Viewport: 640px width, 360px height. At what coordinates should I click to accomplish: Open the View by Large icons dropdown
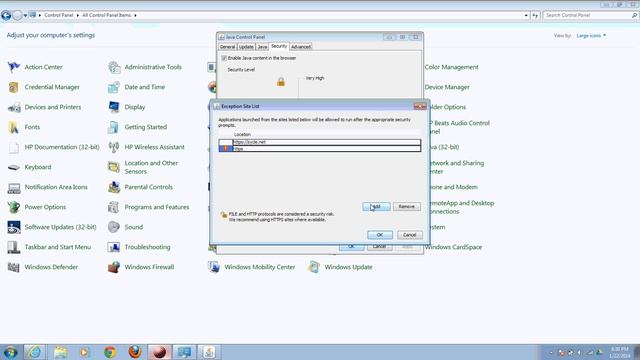point(591,36)
